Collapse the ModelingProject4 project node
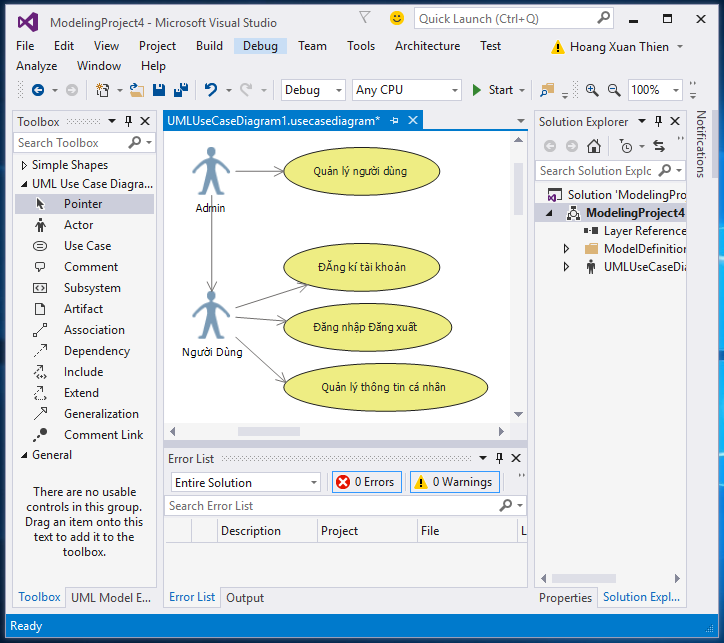Image resolution: width=724 pixels, height=643 pixels. [549, 213]
